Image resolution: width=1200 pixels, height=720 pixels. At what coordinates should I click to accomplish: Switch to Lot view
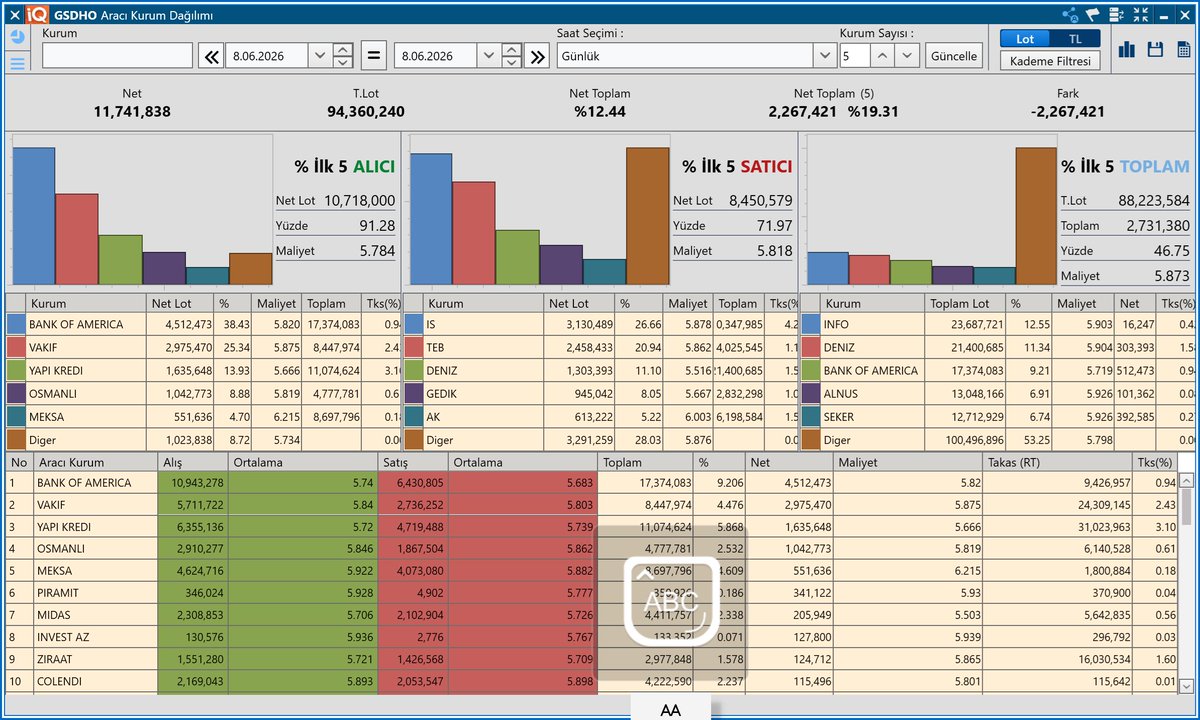pos(1025,39)
